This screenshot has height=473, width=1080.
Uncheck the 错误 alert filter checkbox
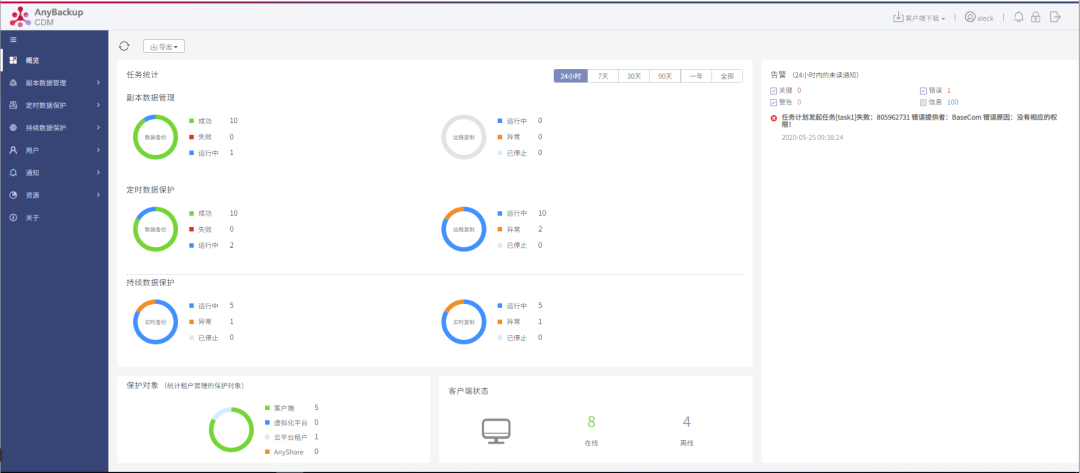click(923, 90)
